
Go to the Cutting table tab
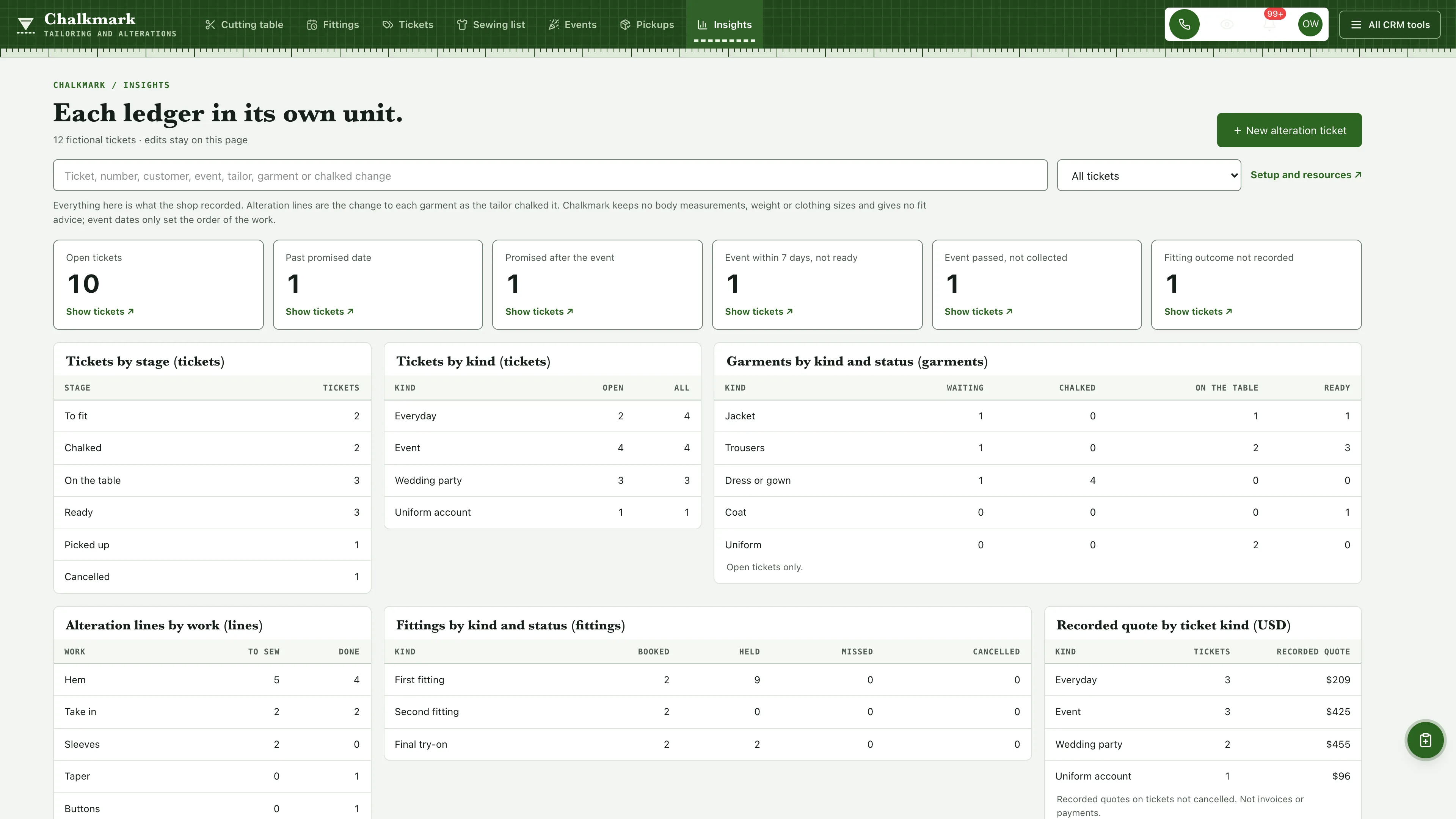pos(244,25)
